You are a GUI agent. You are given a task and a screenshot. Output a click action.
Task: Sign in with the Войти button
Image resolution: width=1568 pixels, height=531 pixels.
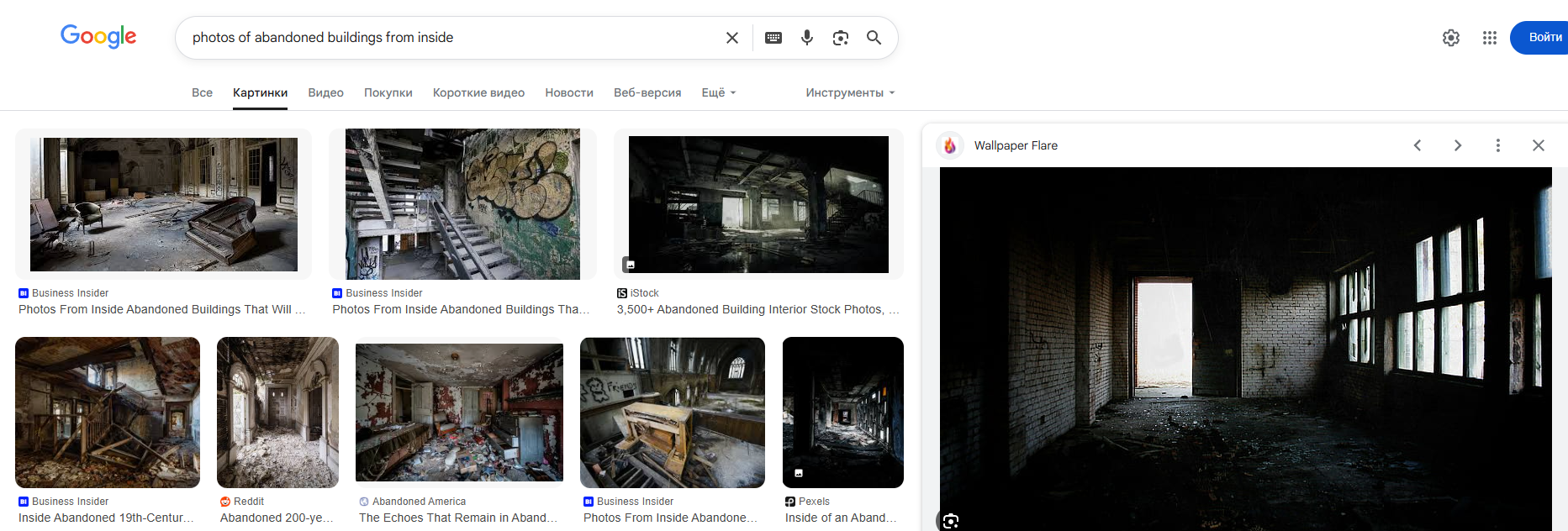[1540, 38]
